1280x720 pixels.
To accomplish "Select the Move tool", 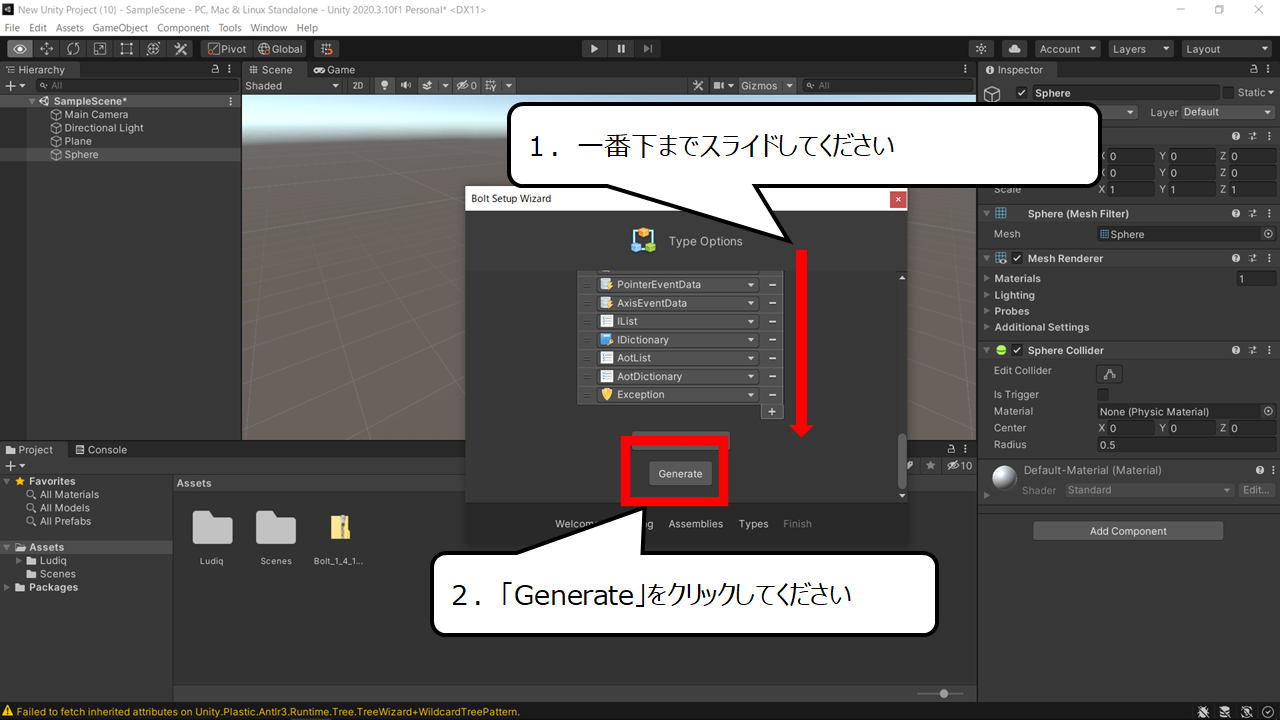I will (47, 49).
